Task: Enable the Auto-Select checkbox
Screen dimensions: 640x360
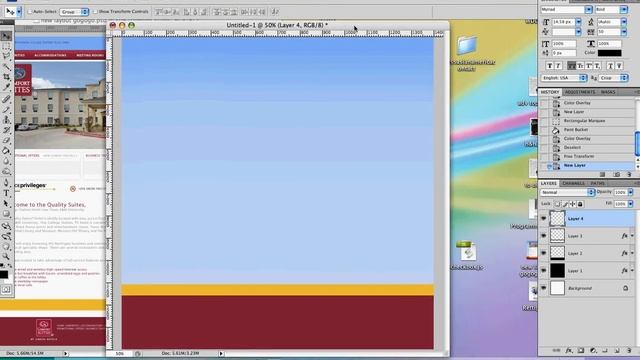Action: [29, 12]
